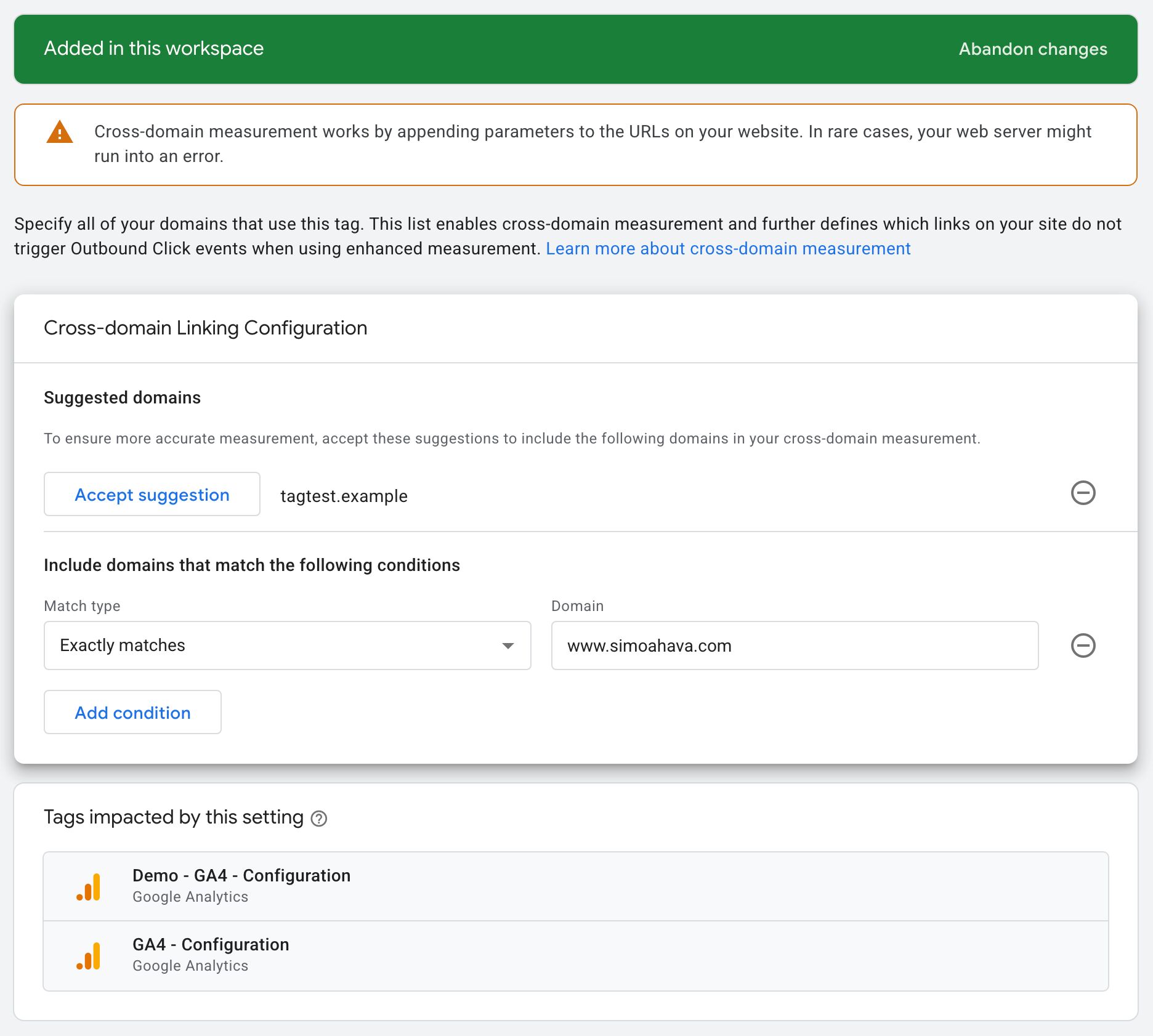
Task: Open the Demo - GA4 - Configuration tag
Action: click(x=576, y=887)
